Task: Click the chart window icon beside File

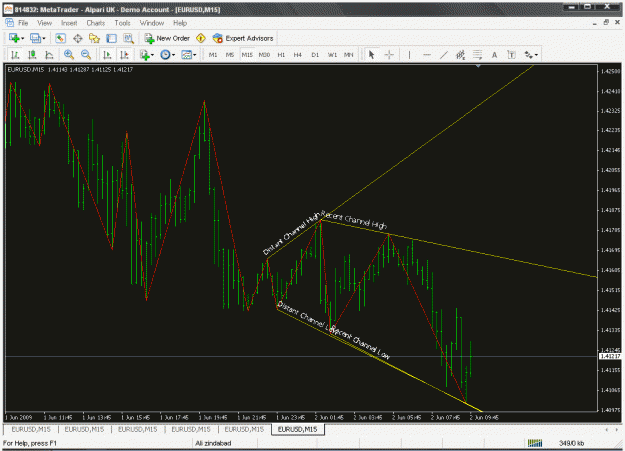Action: (x=9, y=23)
